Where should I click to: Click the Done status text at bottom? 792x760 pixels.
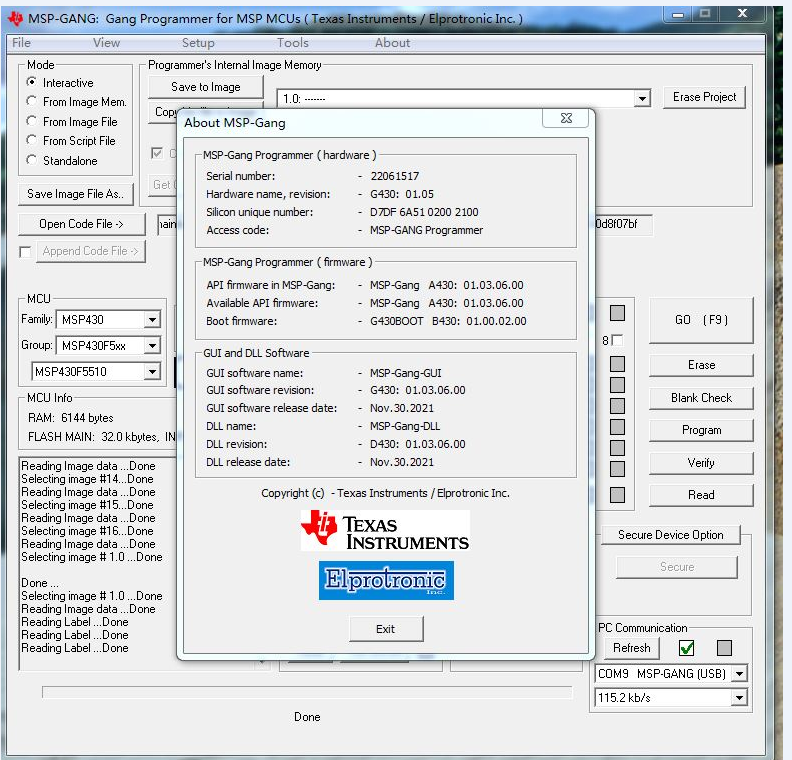coord(307,717)
